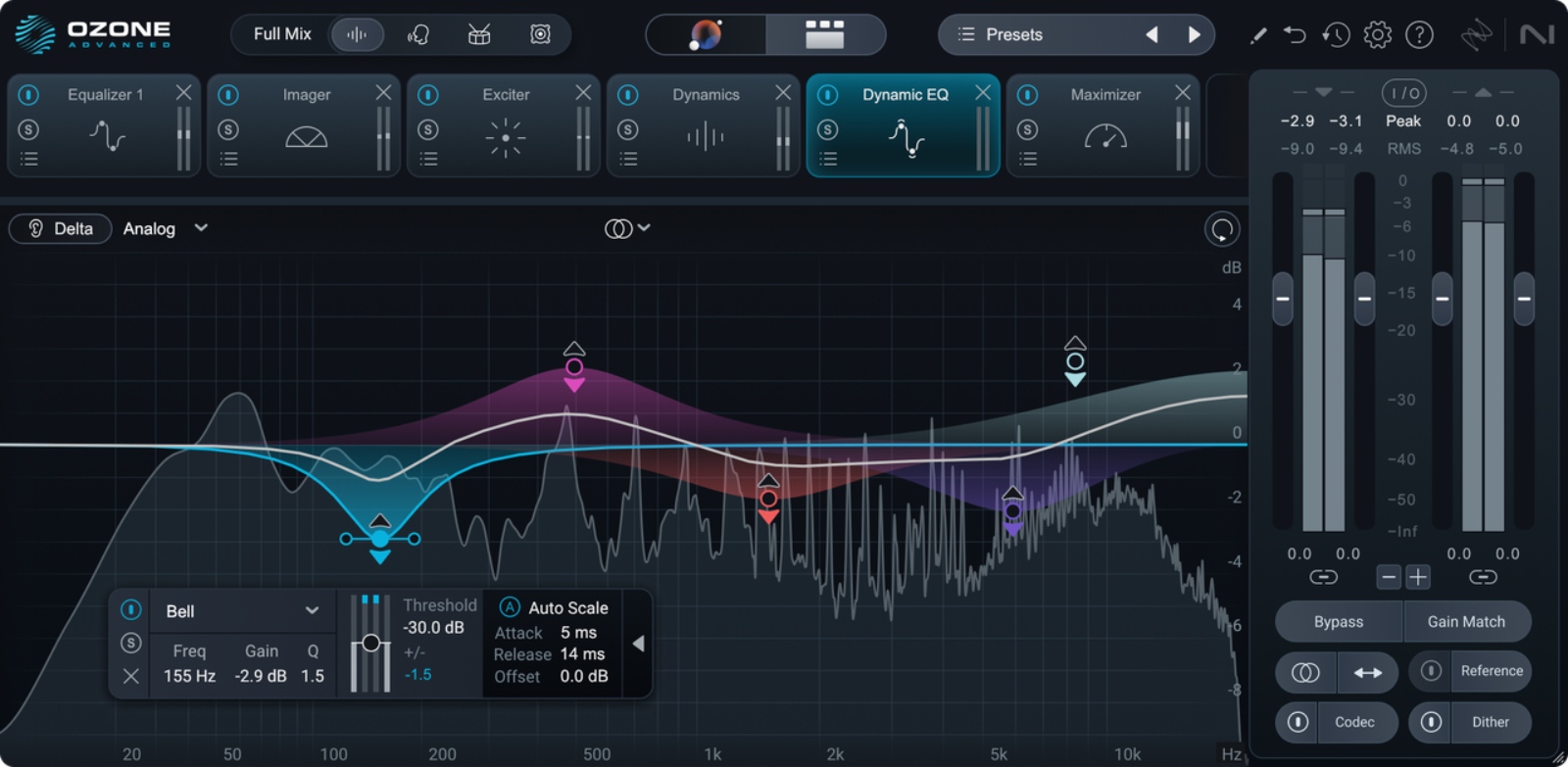Image resolution: width=1568 pixels, height=767 pixels.
Task: Select the vocal focus head icon
Action: click(418, 35)
